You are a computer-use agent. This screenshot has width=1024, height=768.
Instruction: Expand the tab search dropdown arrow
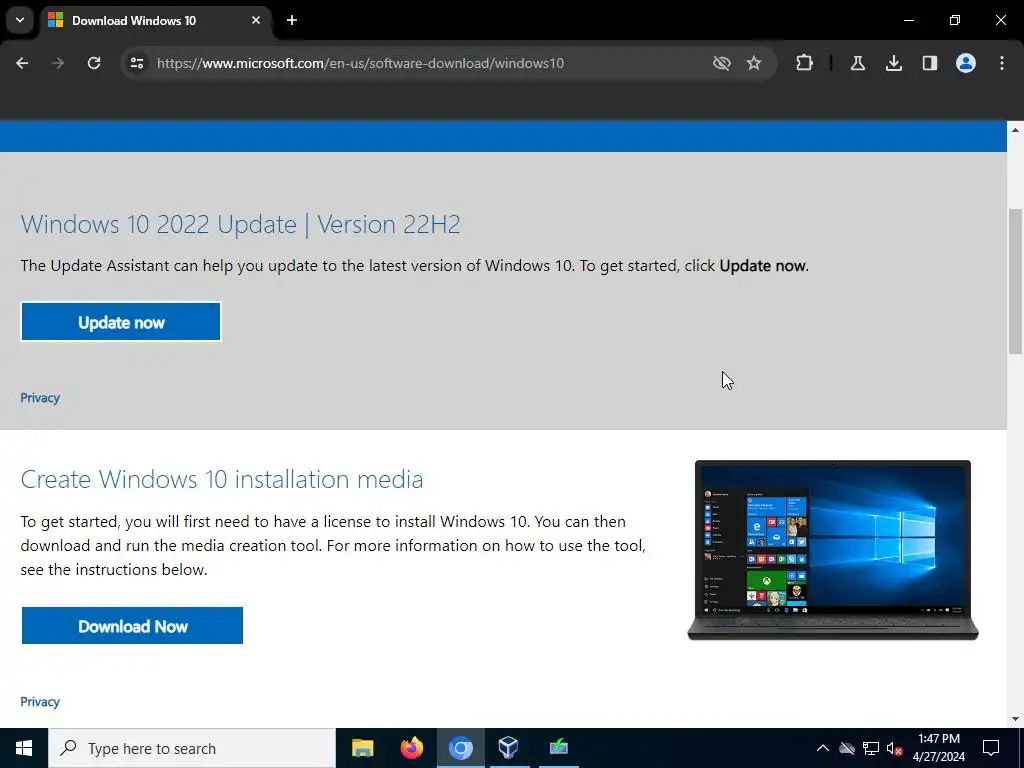[x=20, y=20]
